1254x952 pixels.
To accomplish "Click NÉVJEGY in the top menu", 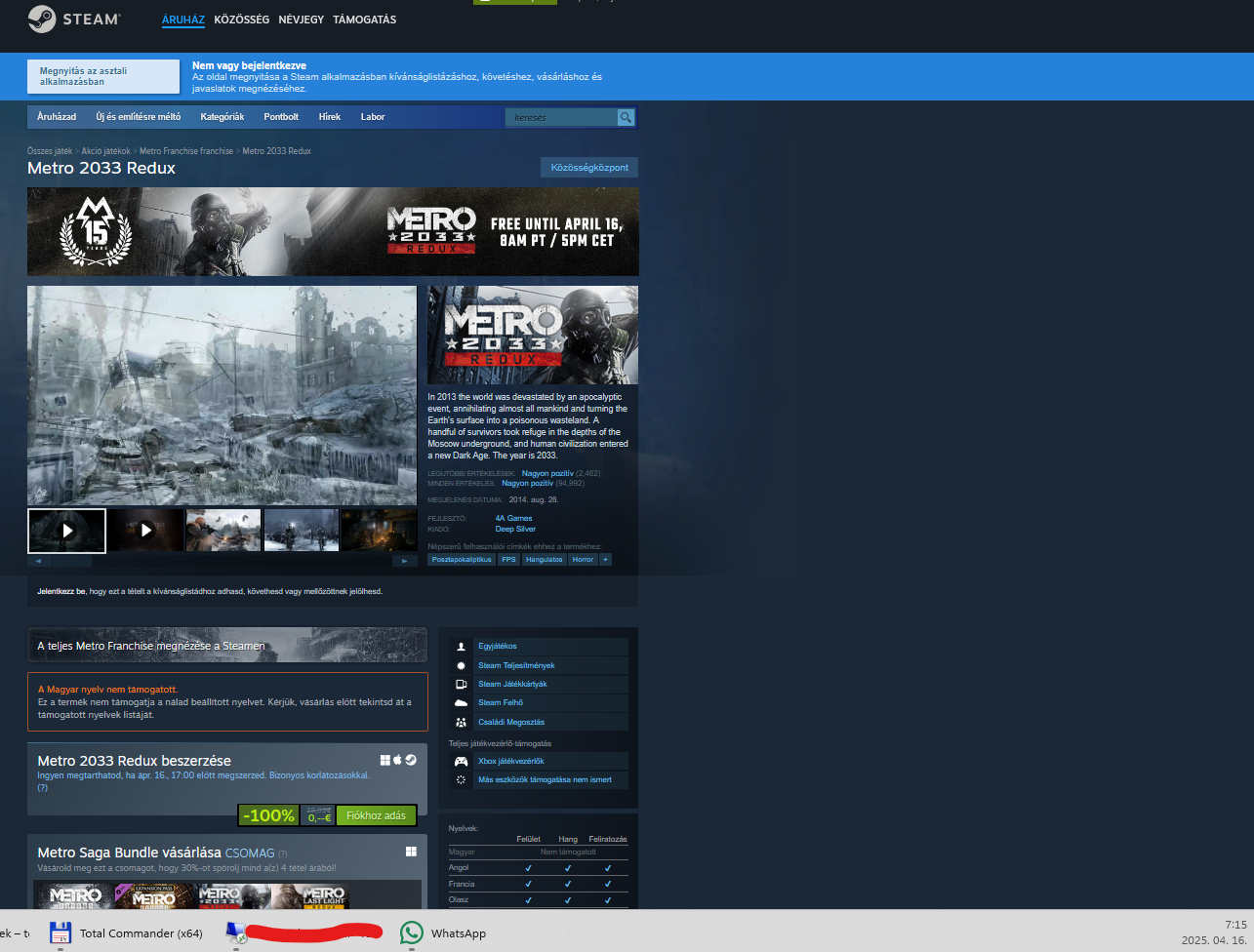I will click(301, 20).
